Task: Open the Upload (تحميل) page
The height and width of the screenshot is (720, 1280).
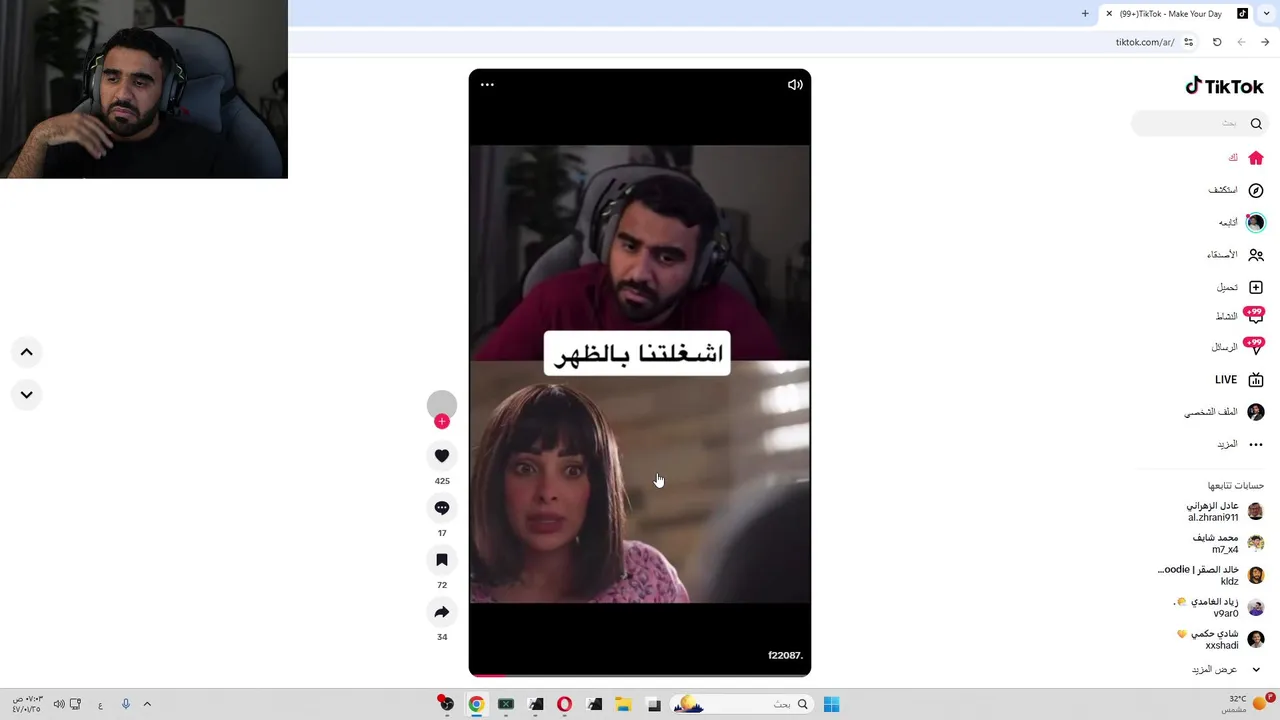Action: (x=1240, y=287)
